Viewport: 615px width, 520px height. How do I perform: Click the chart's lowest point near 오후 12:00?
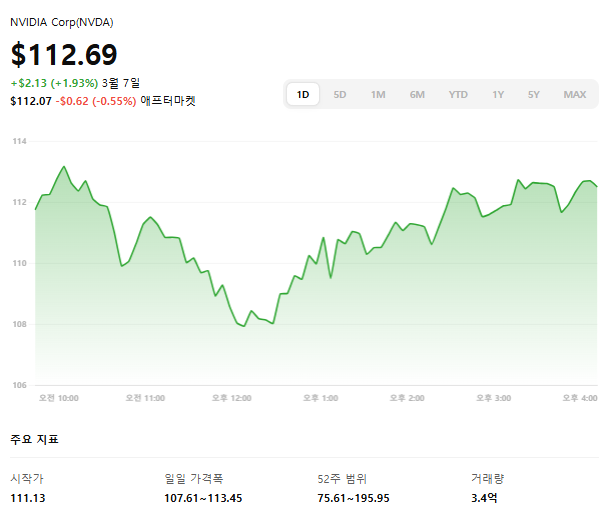pyautogui.click(x=244, y=326)
